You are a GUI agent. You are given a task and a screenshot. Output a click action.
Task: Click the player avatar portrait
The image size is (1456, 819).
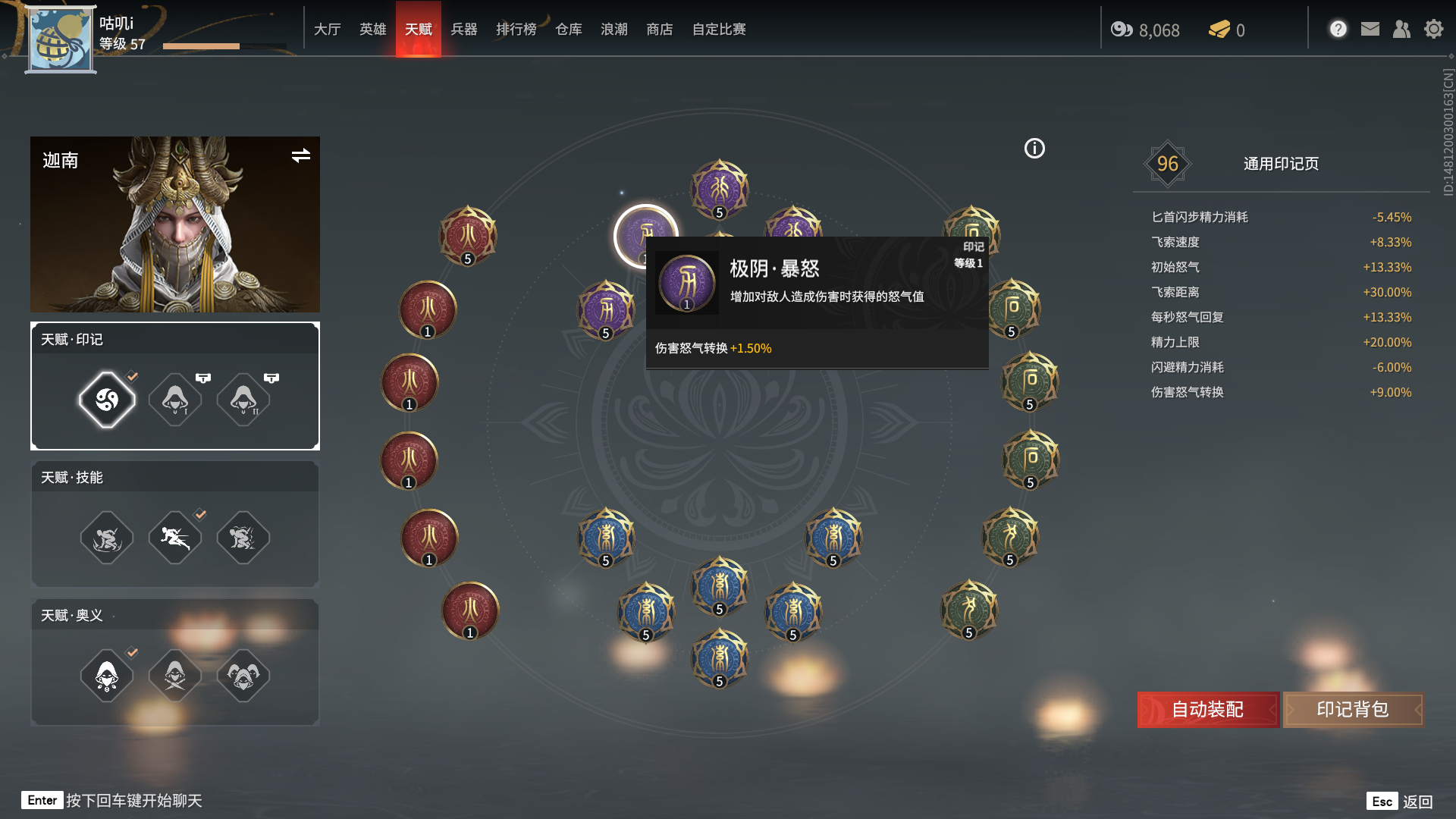click(60, 39)
